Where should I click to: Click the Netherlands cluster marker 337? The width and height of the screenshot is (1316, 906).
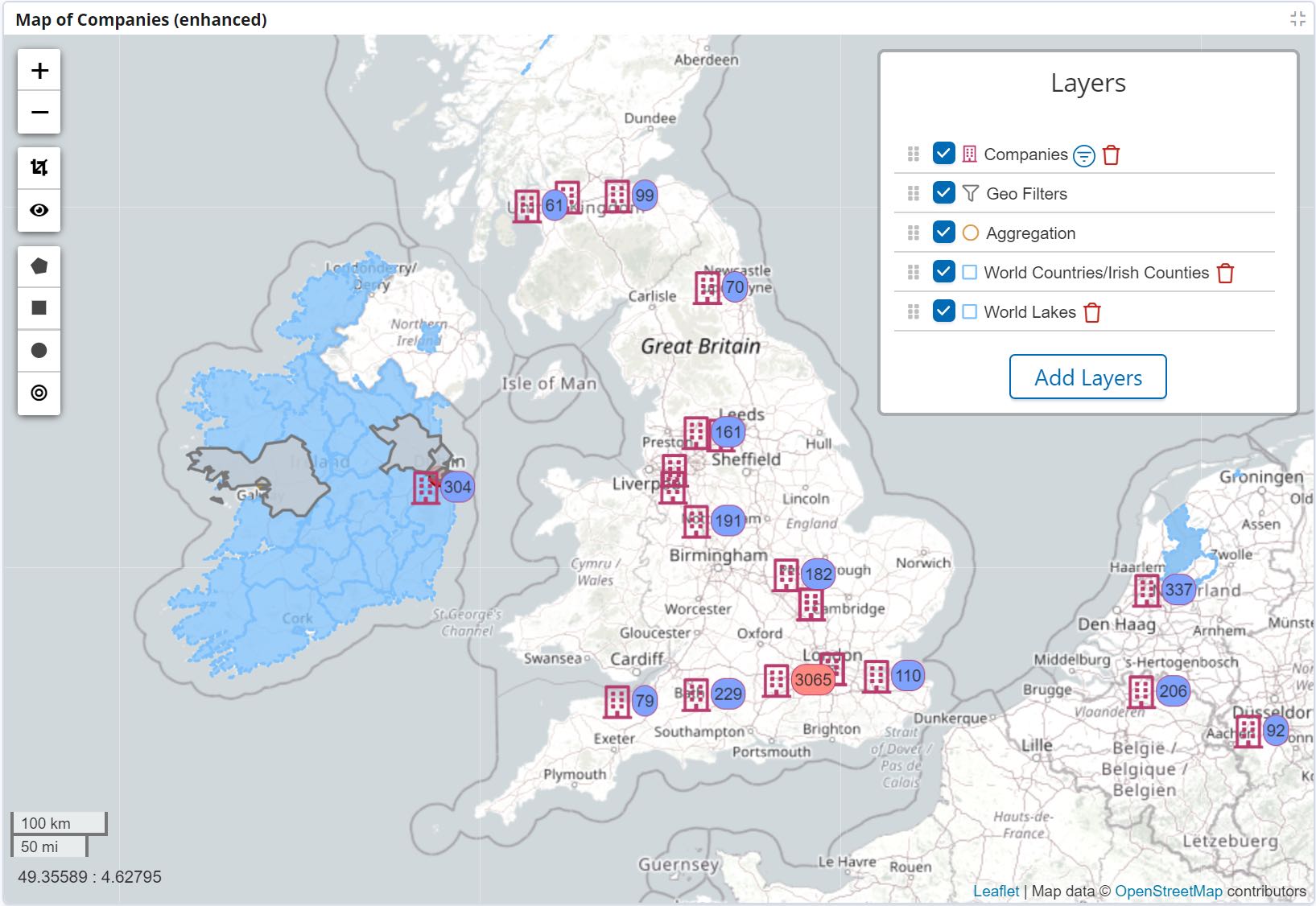pyautogui.click(x=1178, y=590)
